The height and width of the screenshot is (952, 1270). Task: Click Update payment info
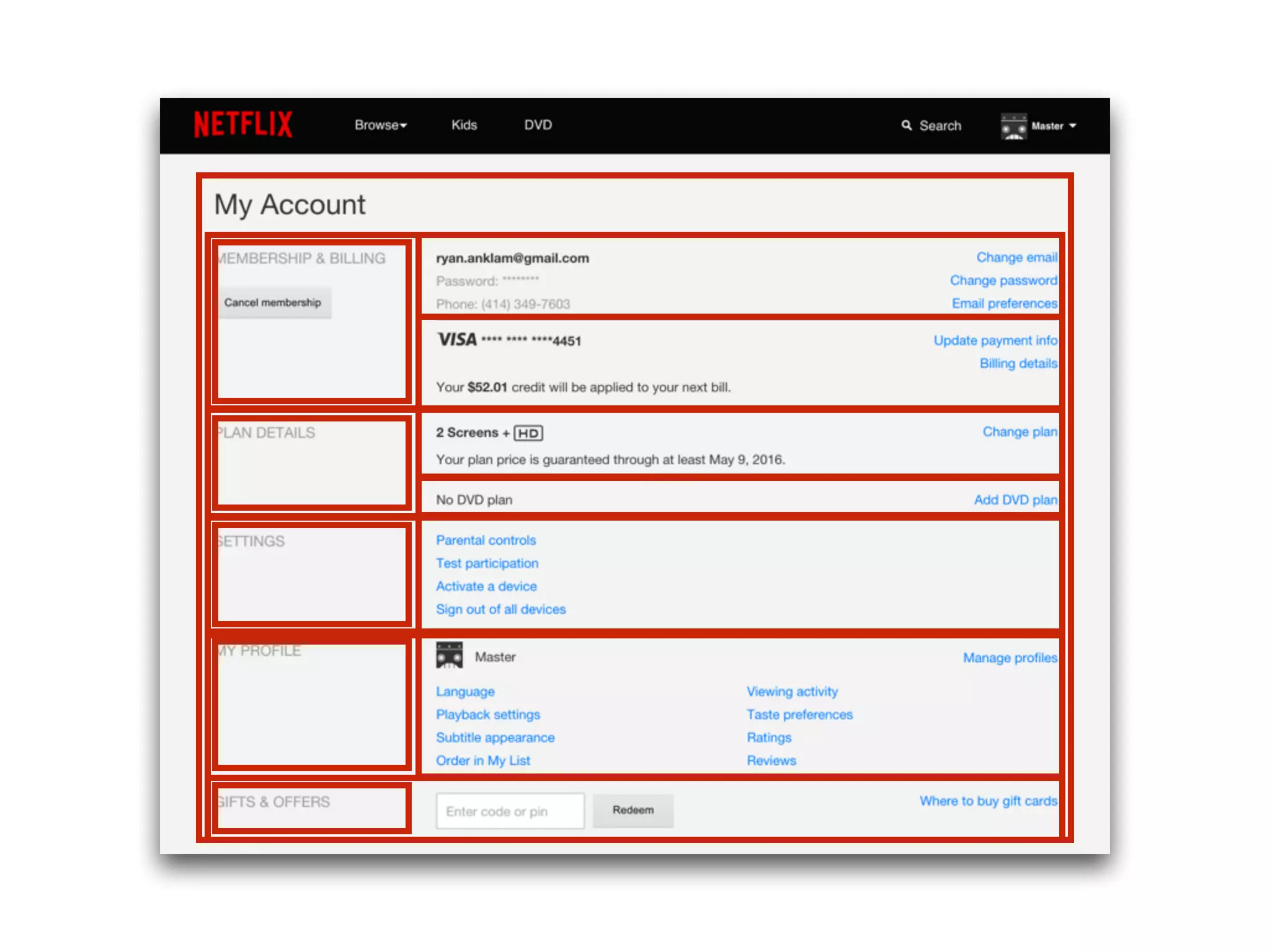point(995,340)
